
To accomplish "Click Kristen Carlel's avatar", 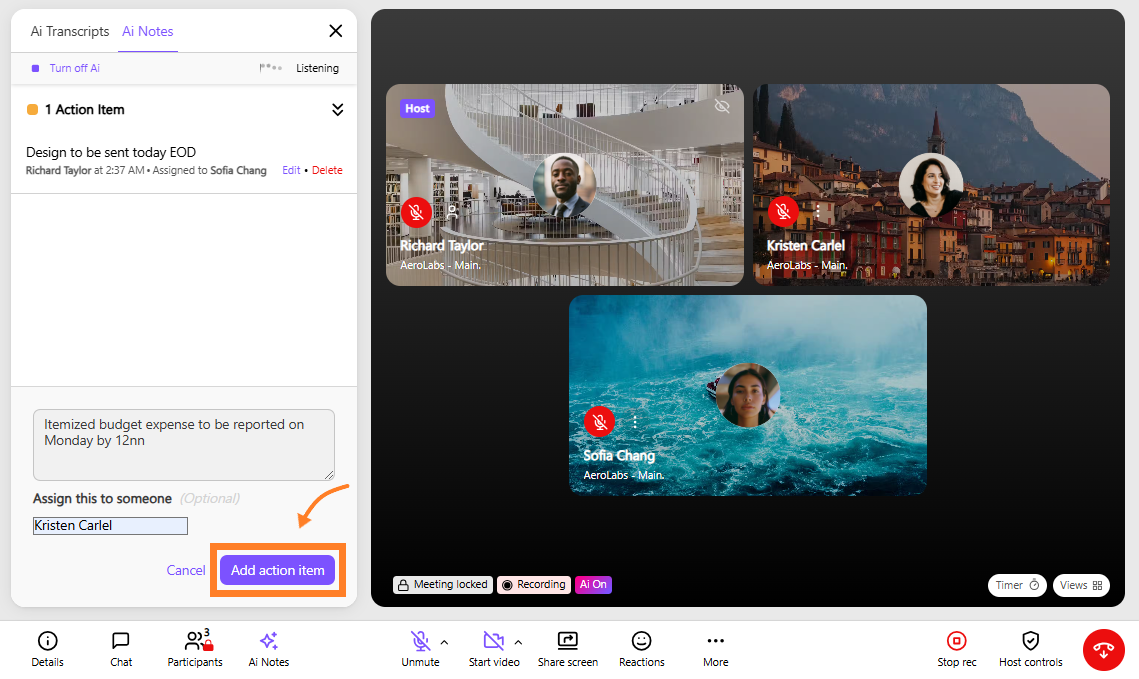I will 931,185.
